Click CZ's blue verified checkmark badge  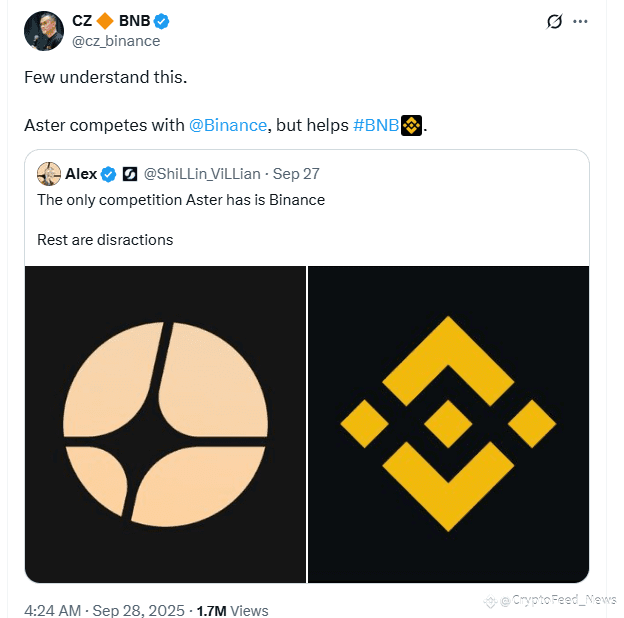(x=161, y=21)
